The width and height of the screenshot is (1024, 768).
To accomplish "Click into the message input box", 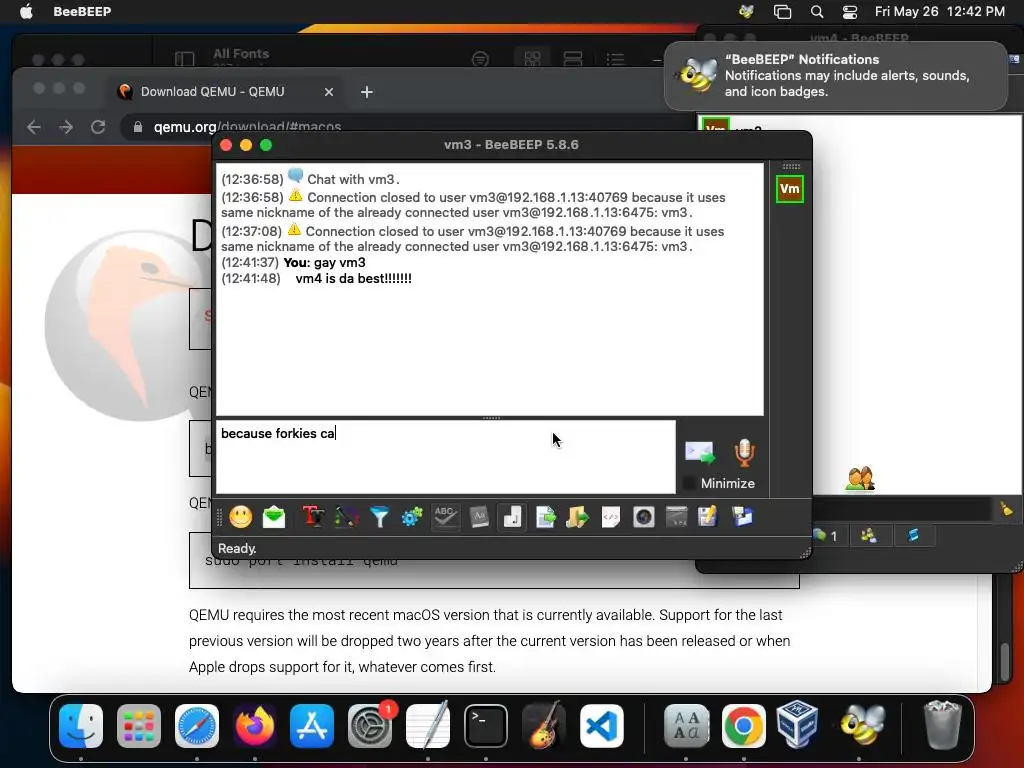I will (x=445, y=456).
